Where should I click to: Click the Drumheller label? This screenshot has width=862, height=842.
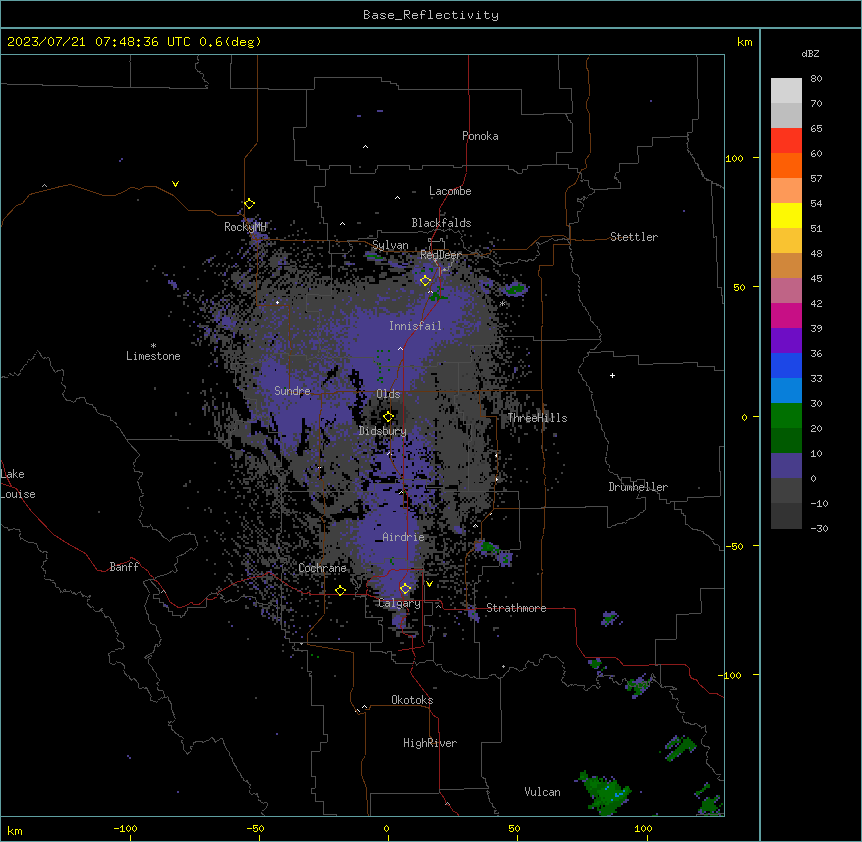coord(638,487)
